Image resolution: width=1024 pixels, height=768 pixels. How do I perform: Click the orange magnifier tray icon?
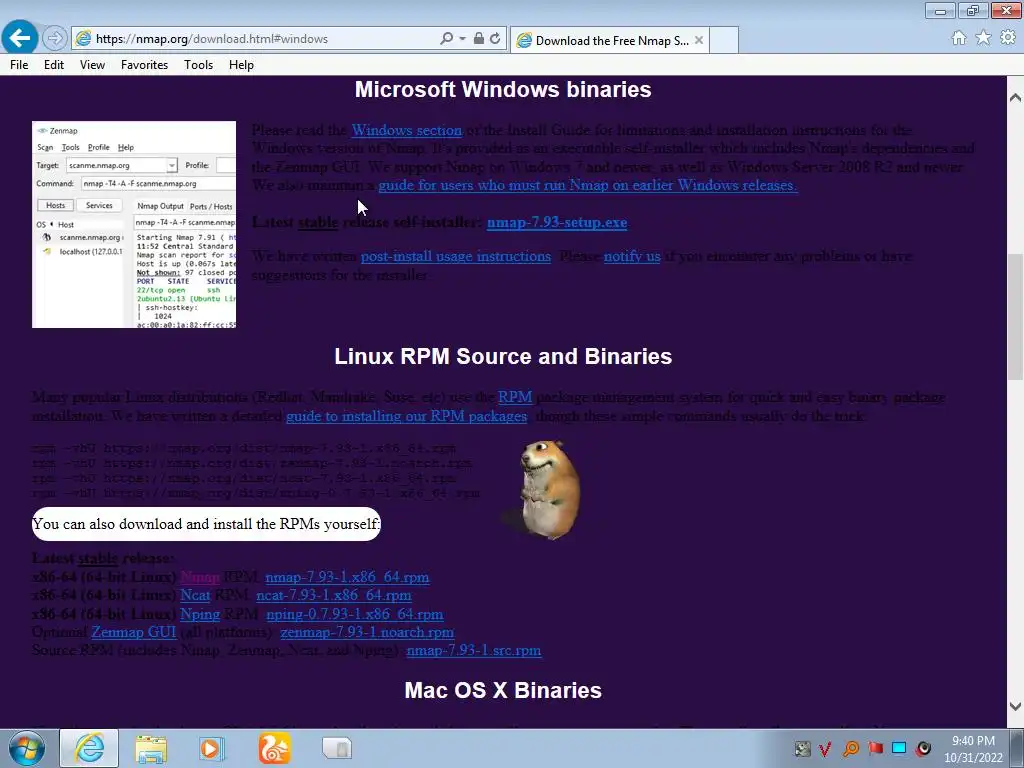(x=850, y=749)
